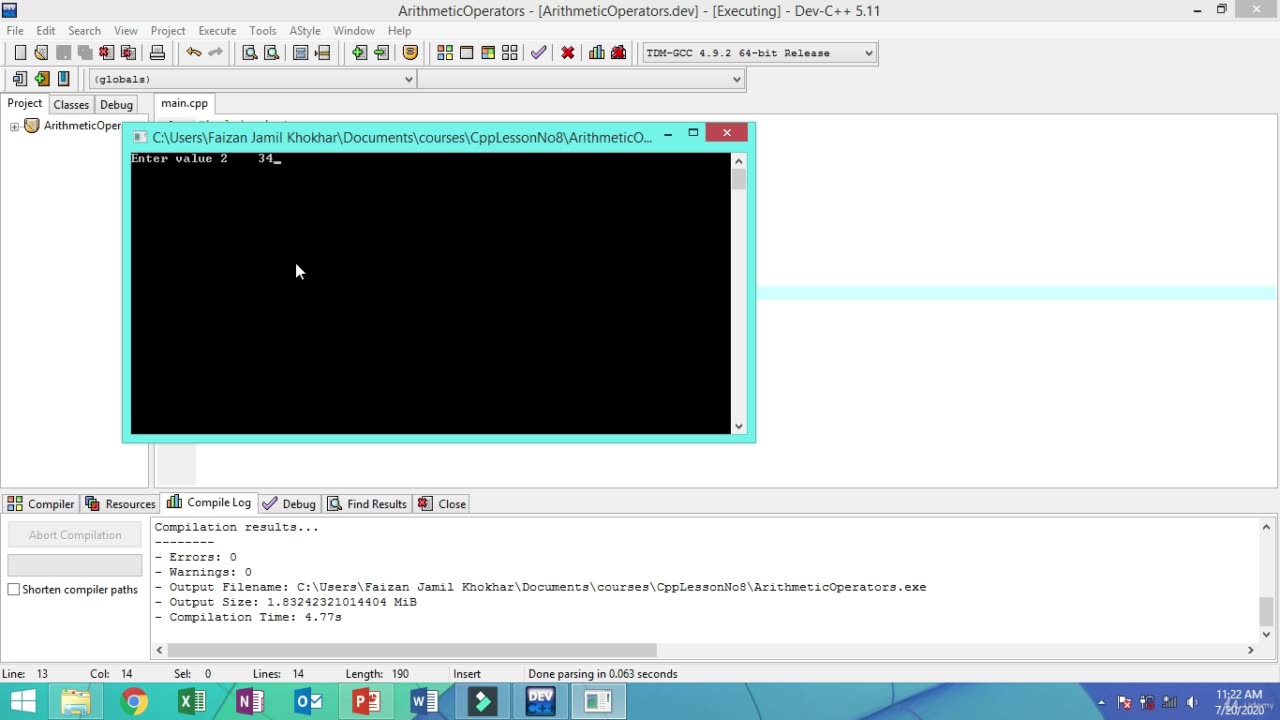Open PowerPoint from the taskbar
The image size is (1280, 720).
pos(366,702)
